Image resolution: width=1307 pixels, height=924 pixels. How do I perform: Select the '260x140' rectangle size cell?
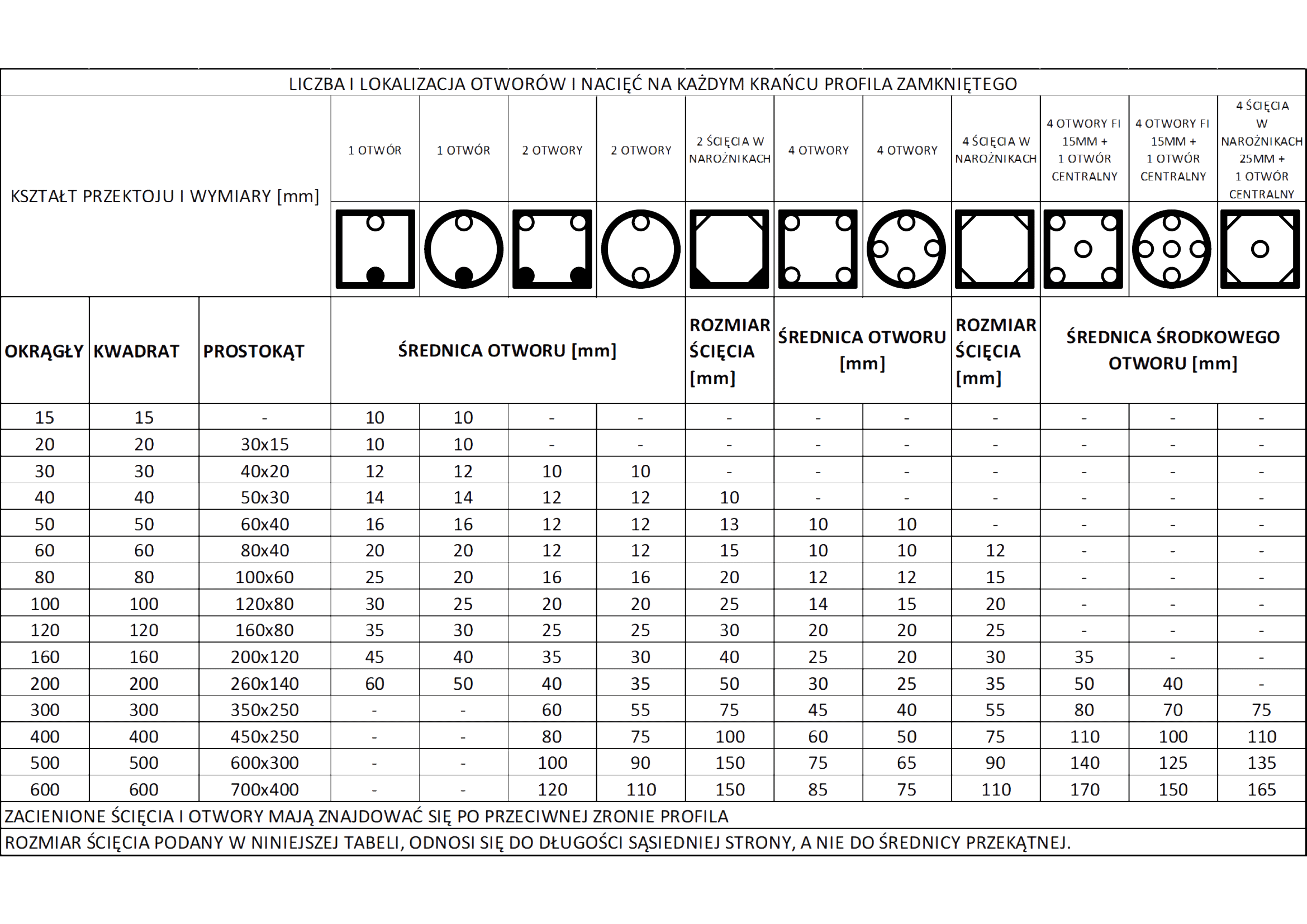coord(265,683)
